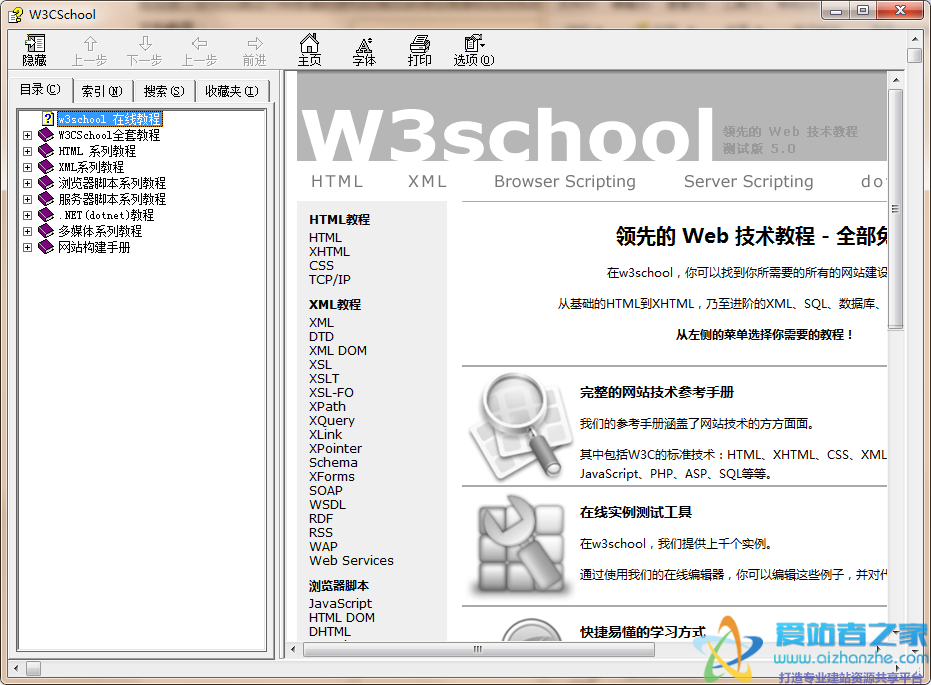Click the 上一步 up arrow icon
Viewport: 931px width, 685px height.
(90, 43)
